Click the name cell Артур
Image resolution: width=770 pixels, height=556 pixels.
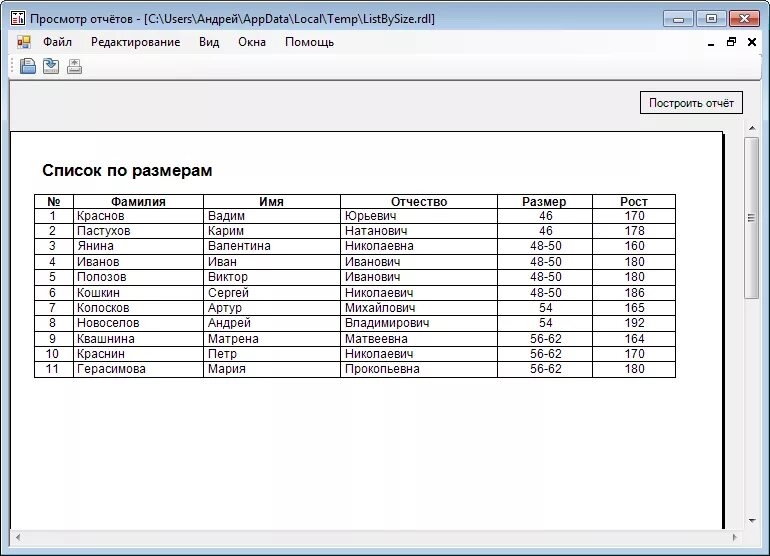[272, 308]
